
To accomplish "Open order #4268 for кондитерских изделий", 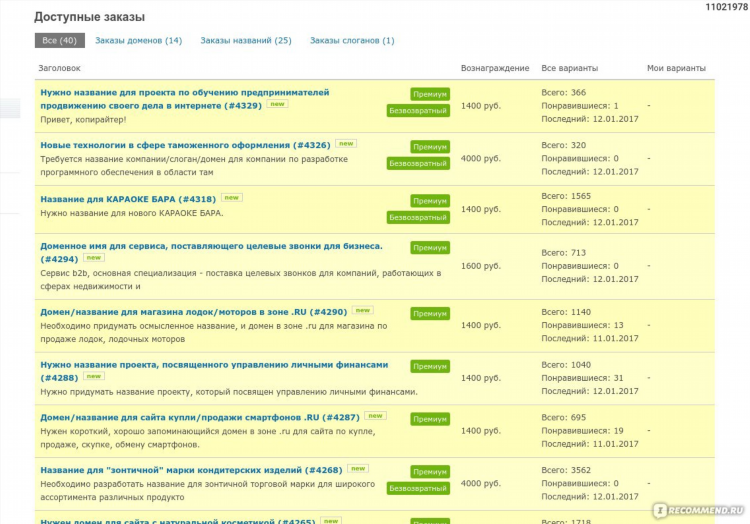I will pos(191,470).
